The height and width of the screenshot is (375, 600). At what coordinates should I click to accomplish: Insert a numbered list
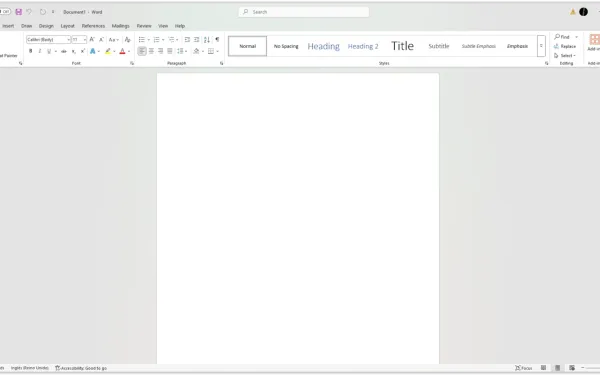coord(157,39)
